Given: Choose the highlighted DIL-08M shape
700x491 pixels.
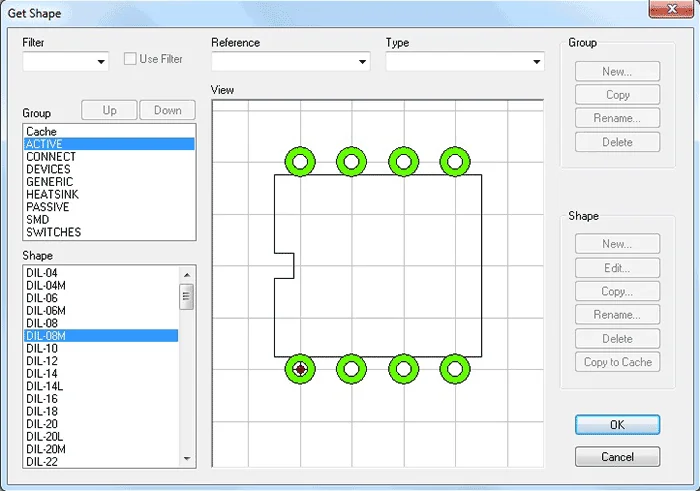Looking at the screenshot, I should [101, 336].
